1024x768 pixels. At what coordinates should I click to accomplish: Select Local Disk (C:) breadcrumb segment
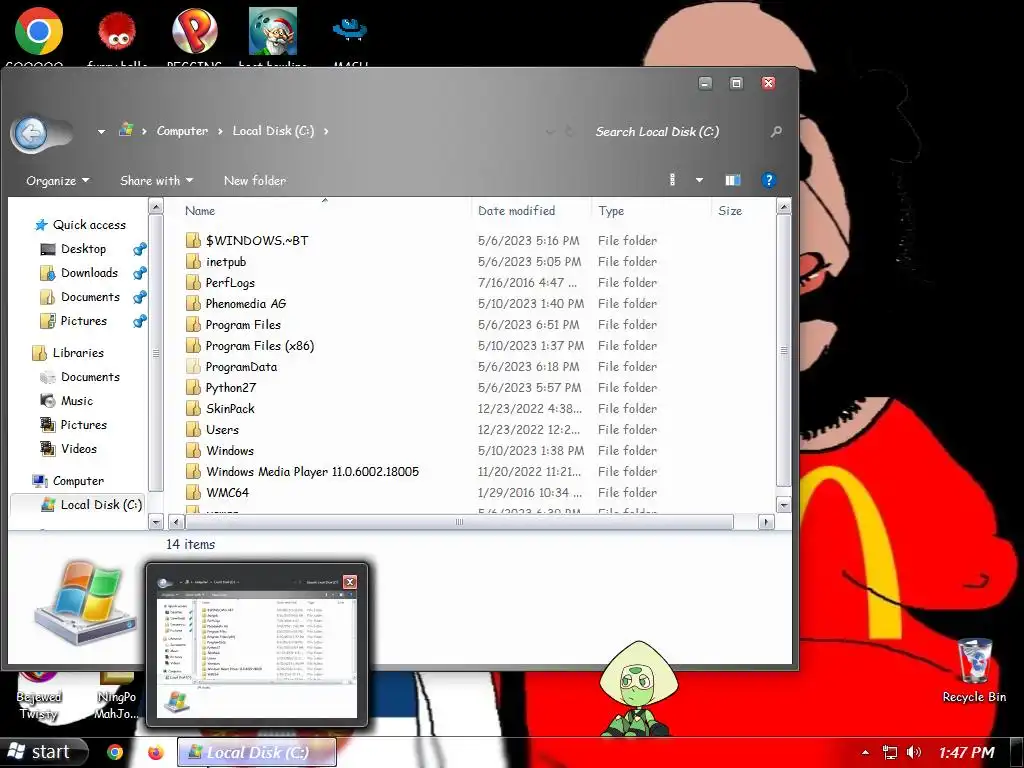pos(273,131)
